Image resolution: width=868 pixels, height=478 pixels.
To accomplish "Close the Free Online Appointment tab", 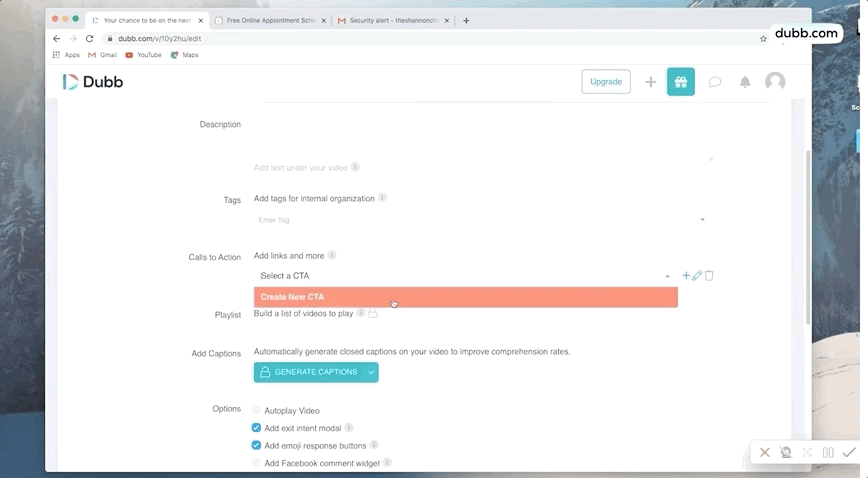I will [x=324, y=20].
